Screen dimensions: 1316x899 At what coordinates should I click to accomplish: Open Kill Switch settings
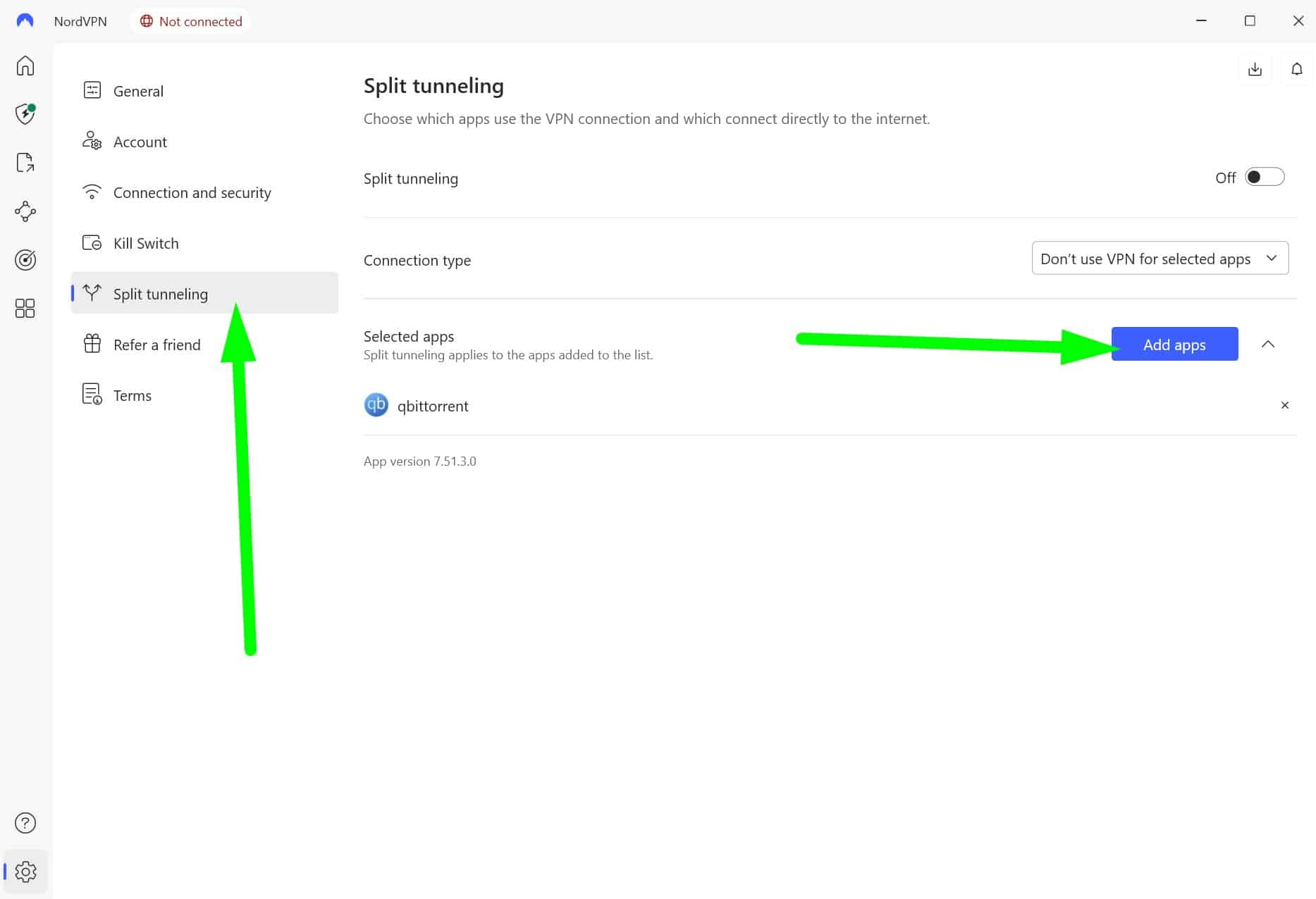tap(204, 243)
